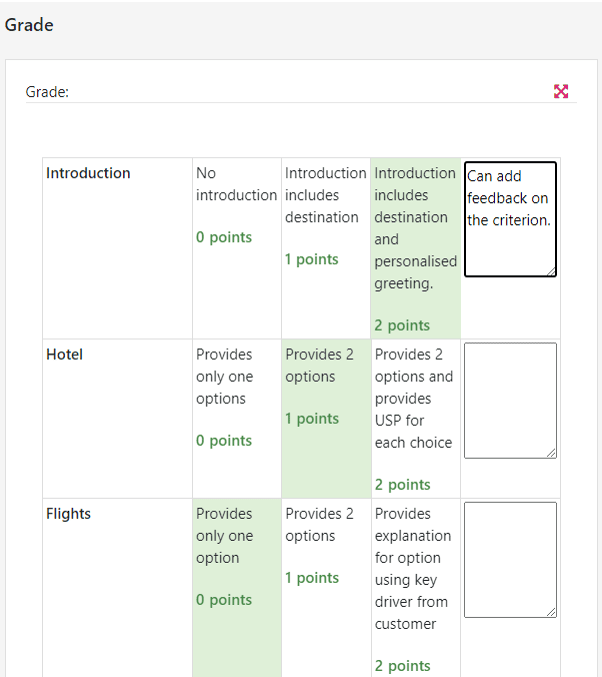The image size is (602, 677).
Task: Pick Flights 'Provides 2 options' 1 point level
Action: pyautogui.click(x=326, y=545)
